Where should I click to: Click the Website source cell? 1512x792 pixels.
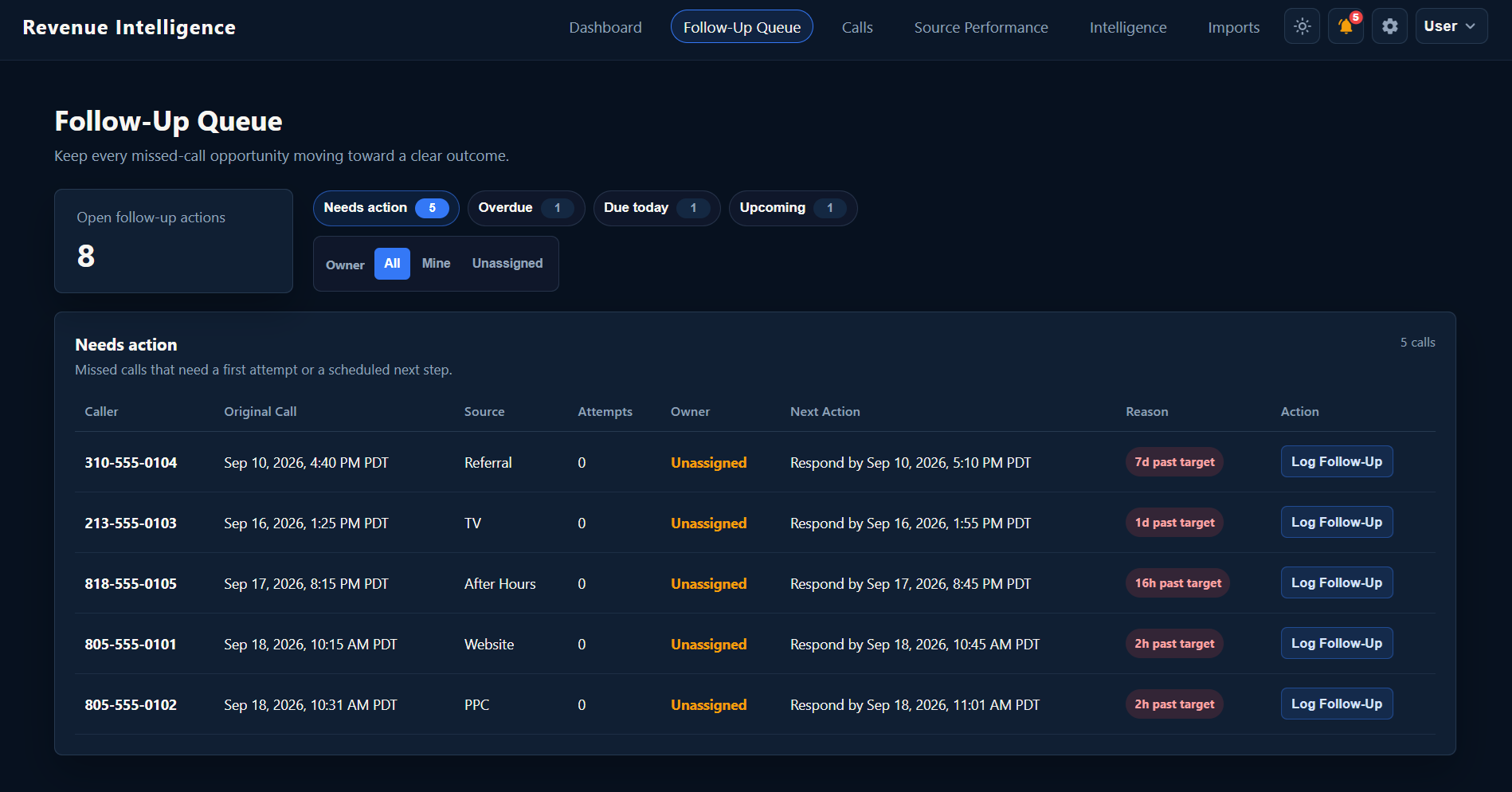pos(489,645)
